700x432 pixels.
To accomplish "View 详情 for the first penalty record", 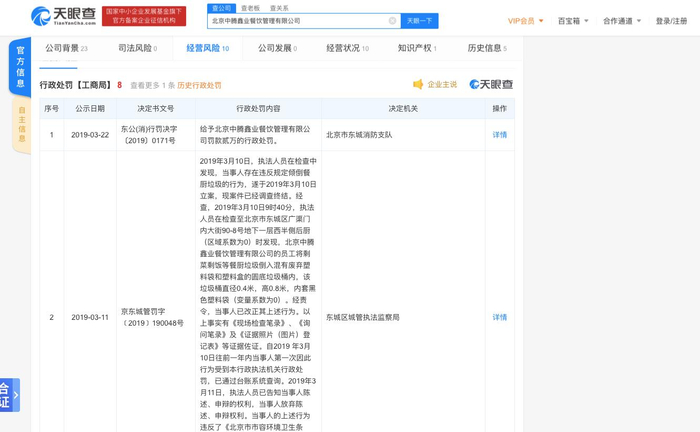I will pos(499,135).
